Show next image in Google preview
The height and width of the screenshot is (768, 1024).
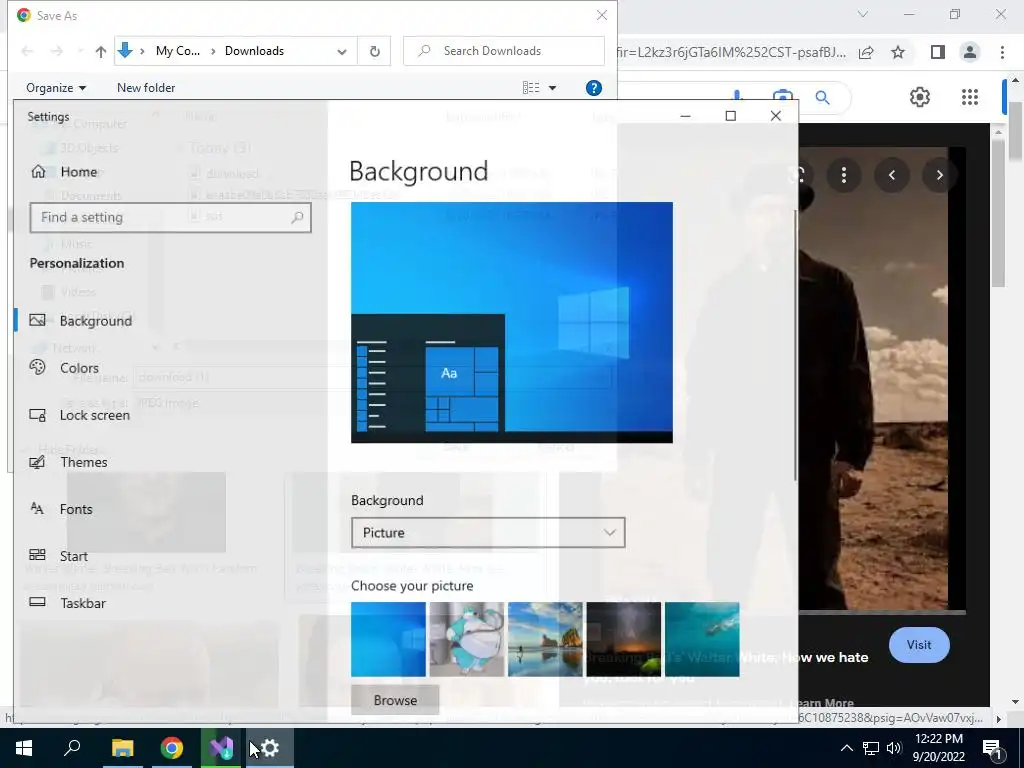click(x=939, y=175)
